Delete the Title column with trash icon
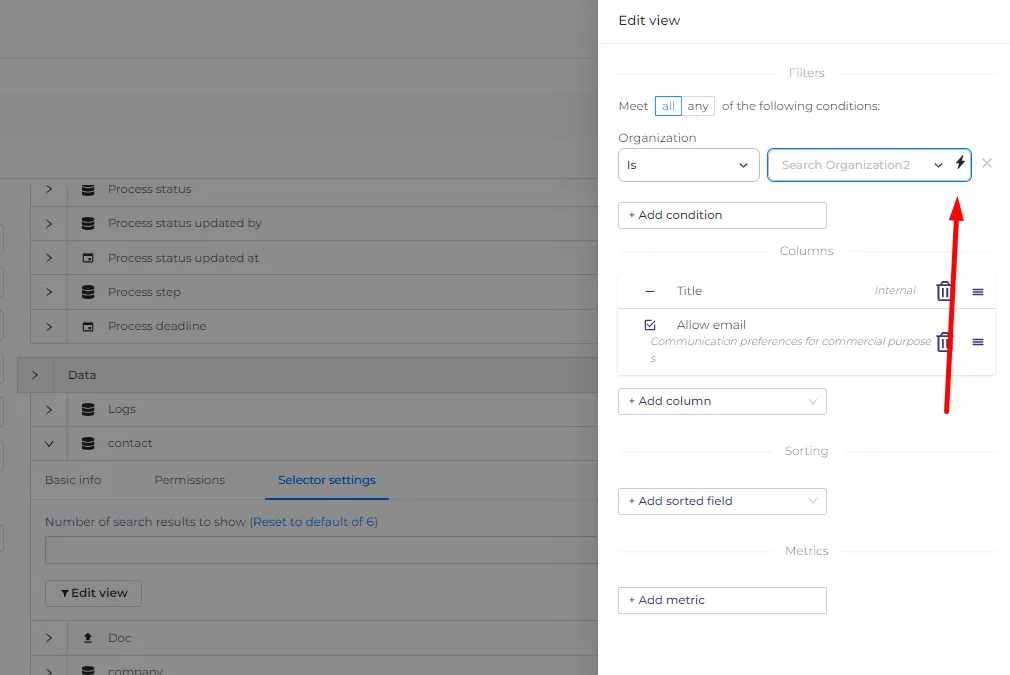 [944, 291]
